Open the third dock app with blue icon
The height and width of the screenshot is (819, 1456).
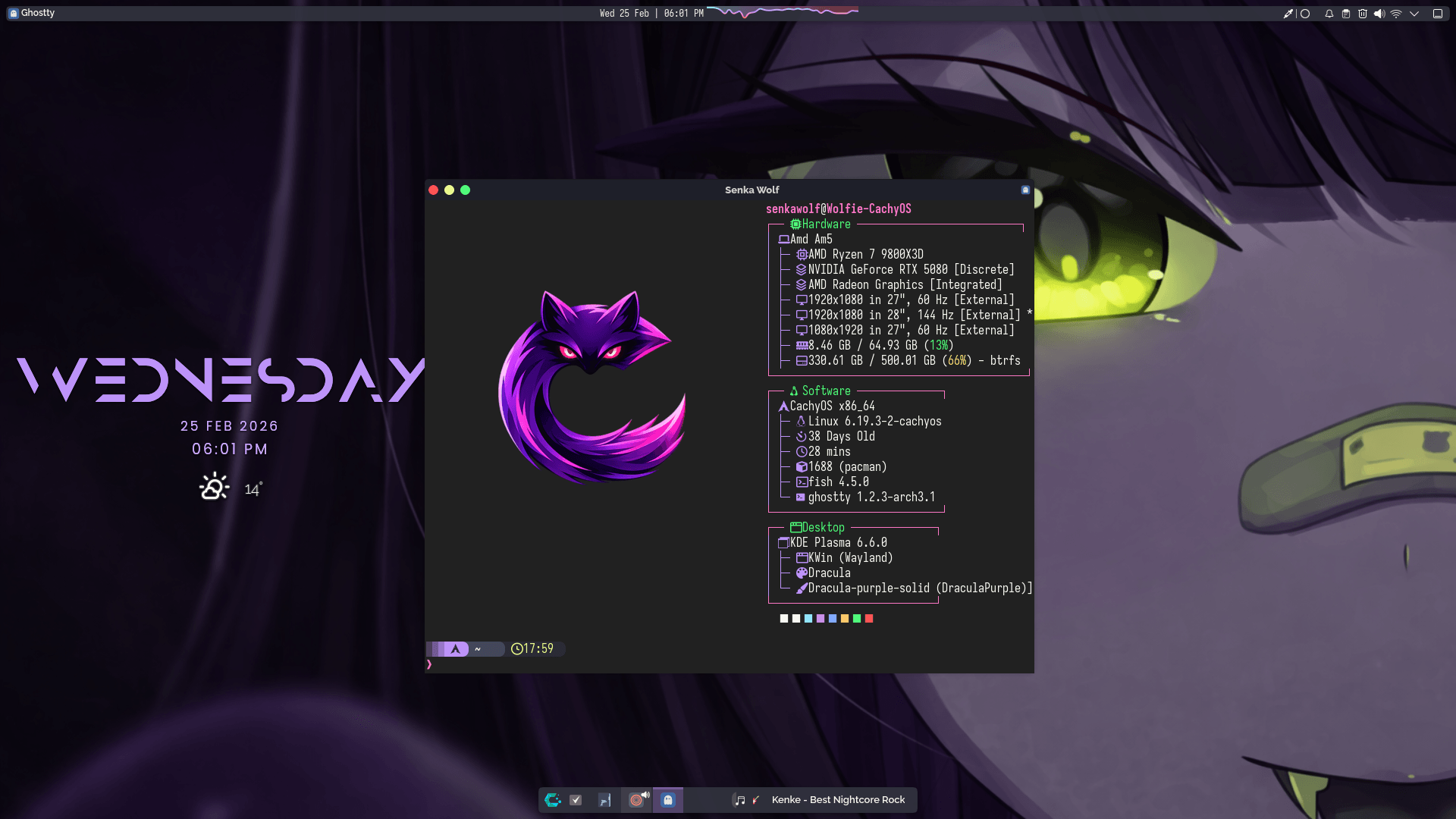click(x=604, y=800)
